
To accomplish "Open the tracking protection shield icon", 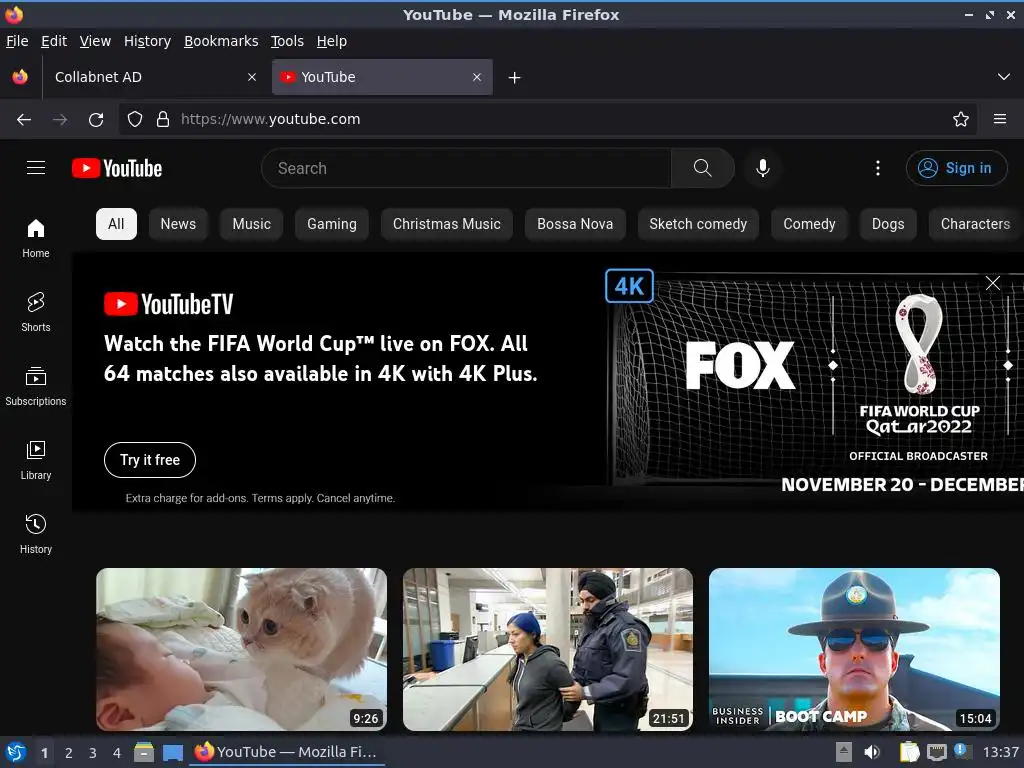I will 135,120.
